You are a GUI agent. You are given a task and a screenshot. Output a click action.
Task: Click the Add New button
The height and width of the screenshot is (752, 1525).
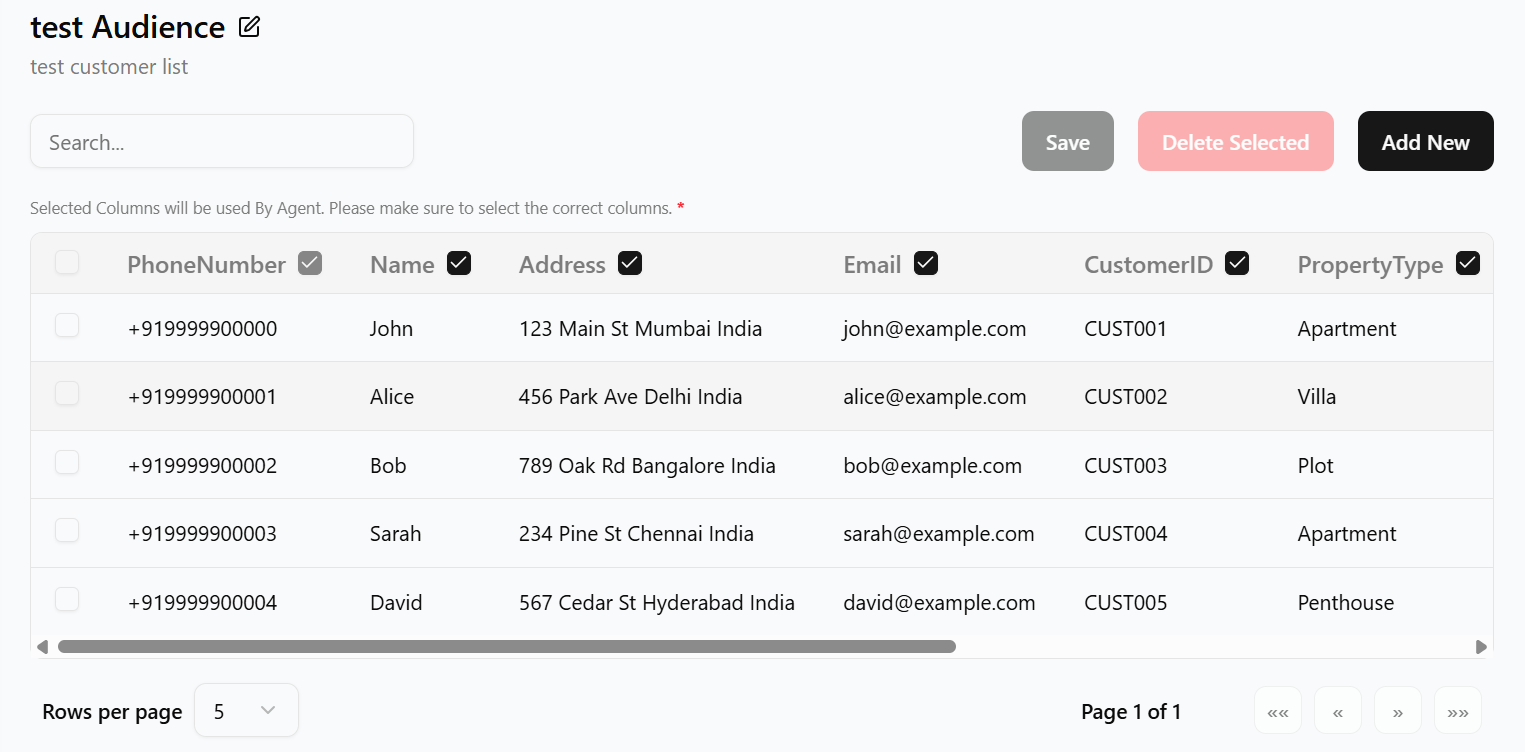[1425, 141]
